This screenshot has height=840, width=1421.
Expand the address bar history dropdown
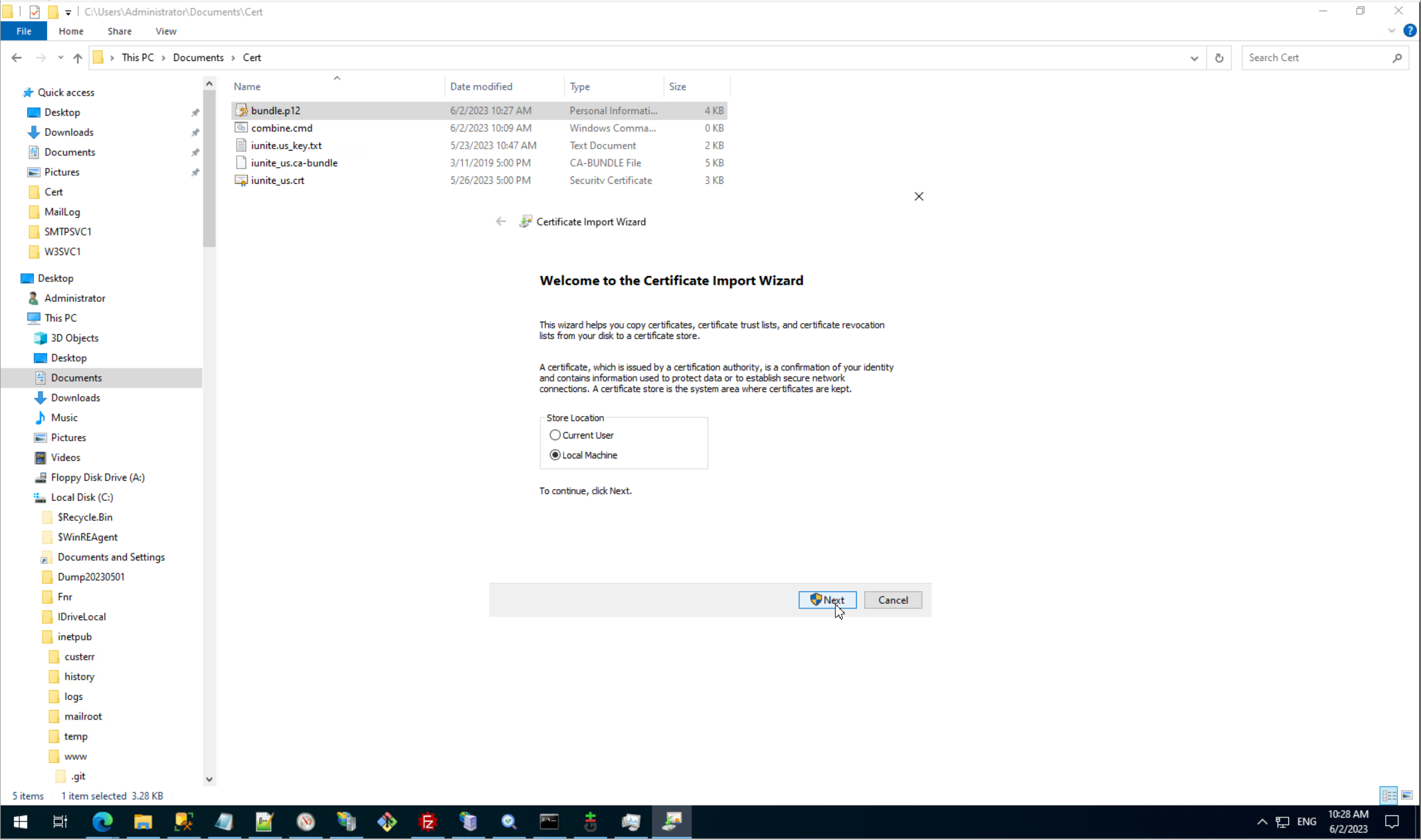pyautogui.click(x=1194, y=58)
